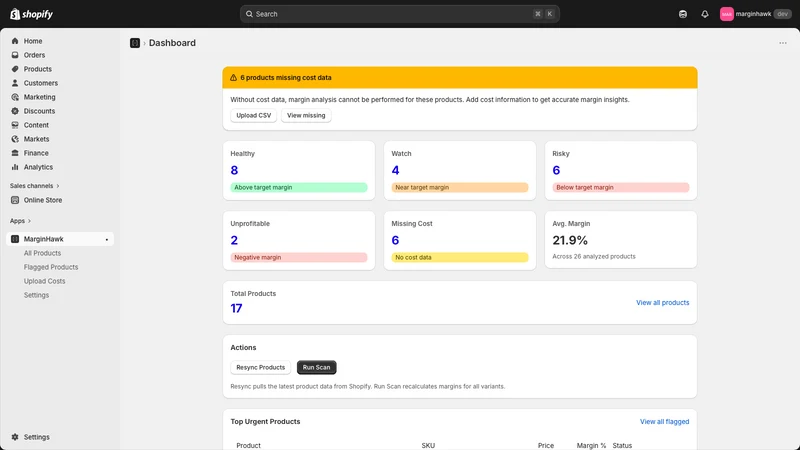Open View all products link
This screenshot has width=800, height=450.
tap(662, 303)
